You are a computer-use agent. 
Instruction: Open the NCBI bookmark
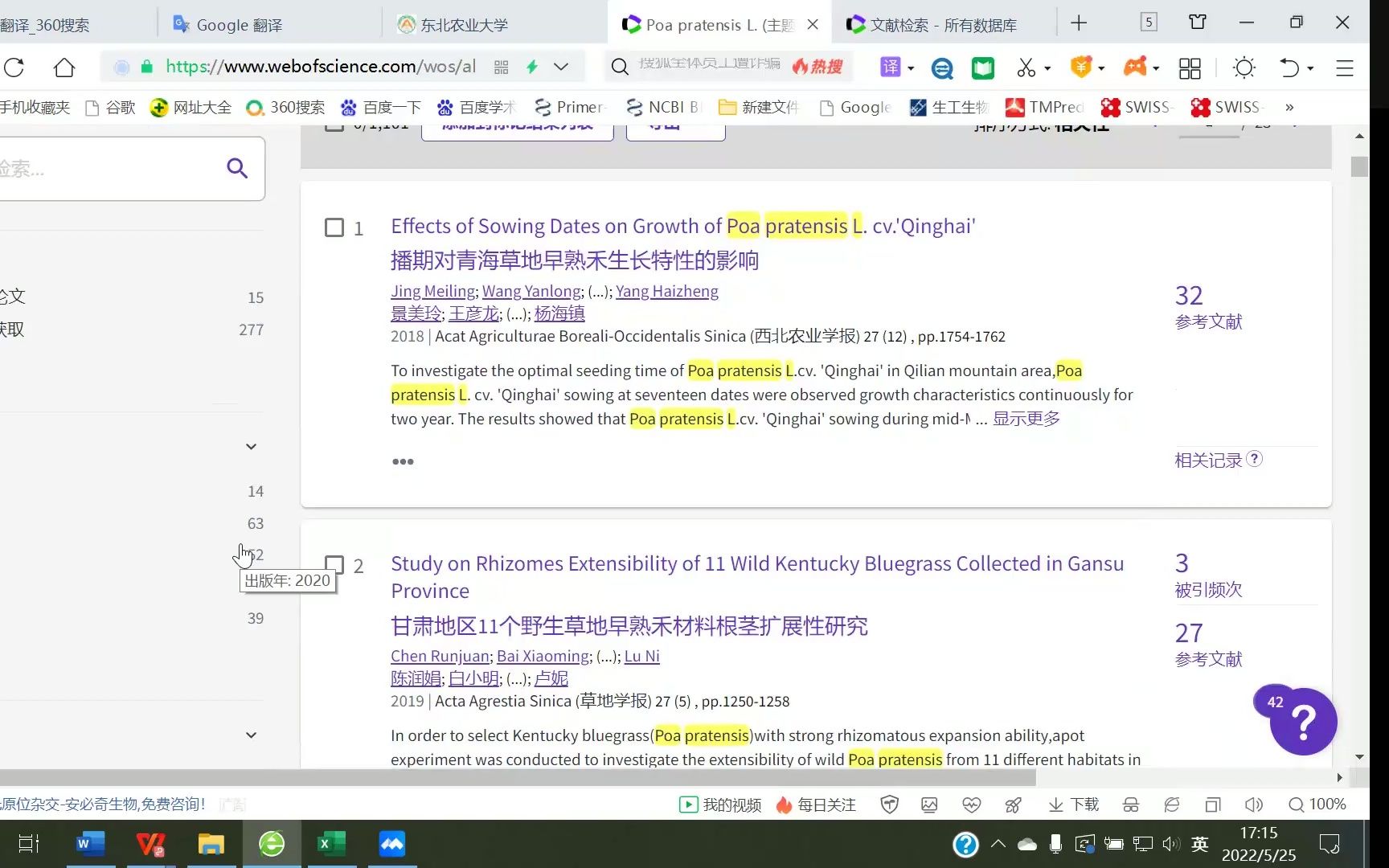pyautogui.click(x=662, y=107)
